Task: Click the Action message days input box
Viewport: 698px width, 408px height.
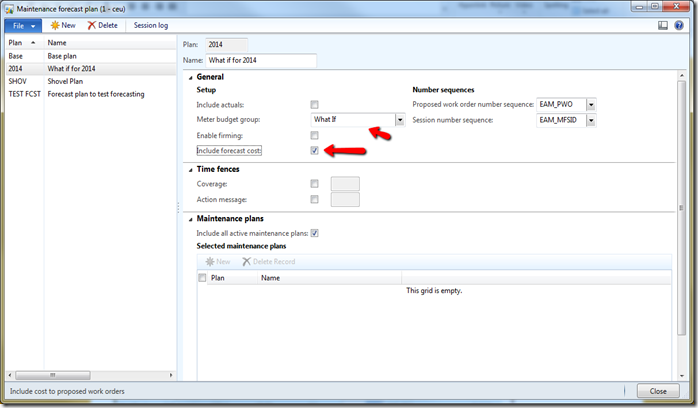Action: [x=345, y=199]
